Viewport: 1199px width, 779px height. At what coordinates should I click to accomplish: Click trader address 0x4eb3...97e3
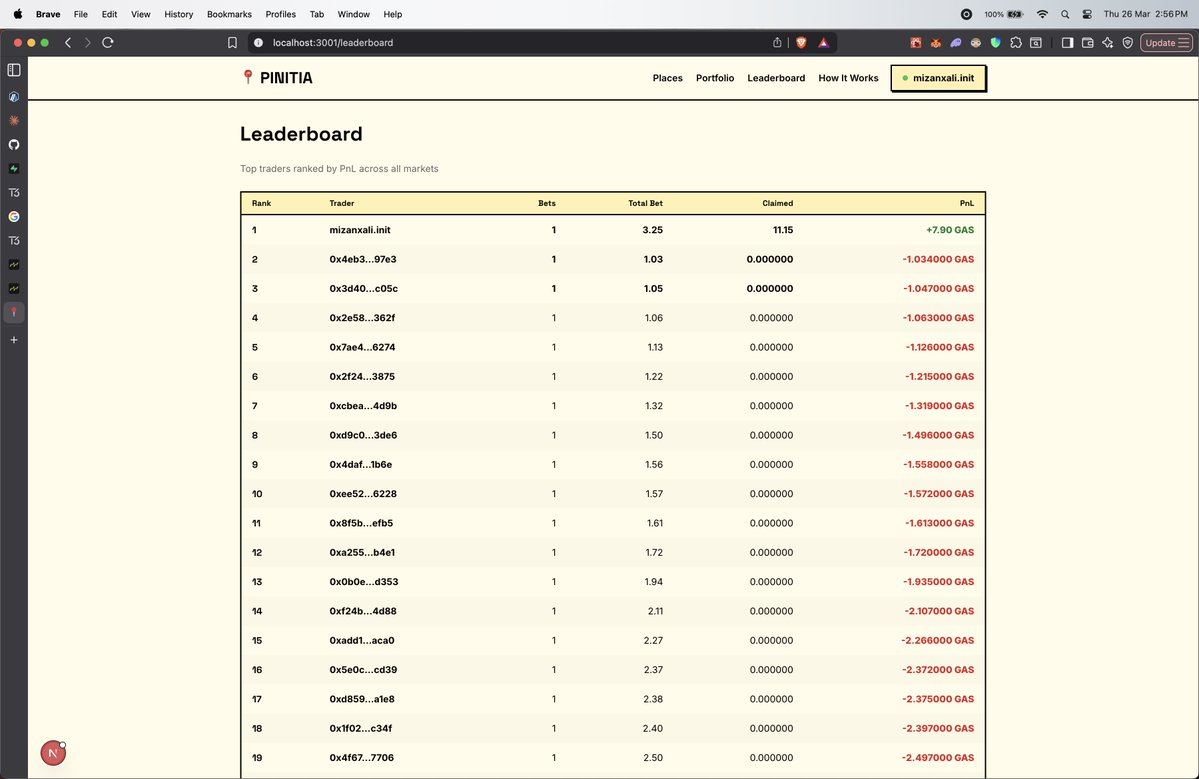[362, 259]
